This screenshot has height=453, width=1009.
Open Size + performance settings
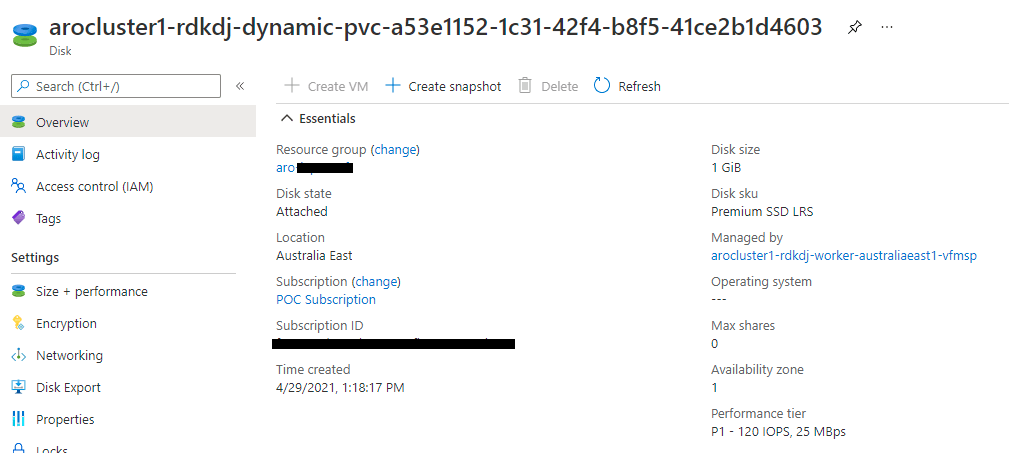[x=91, y=291]
